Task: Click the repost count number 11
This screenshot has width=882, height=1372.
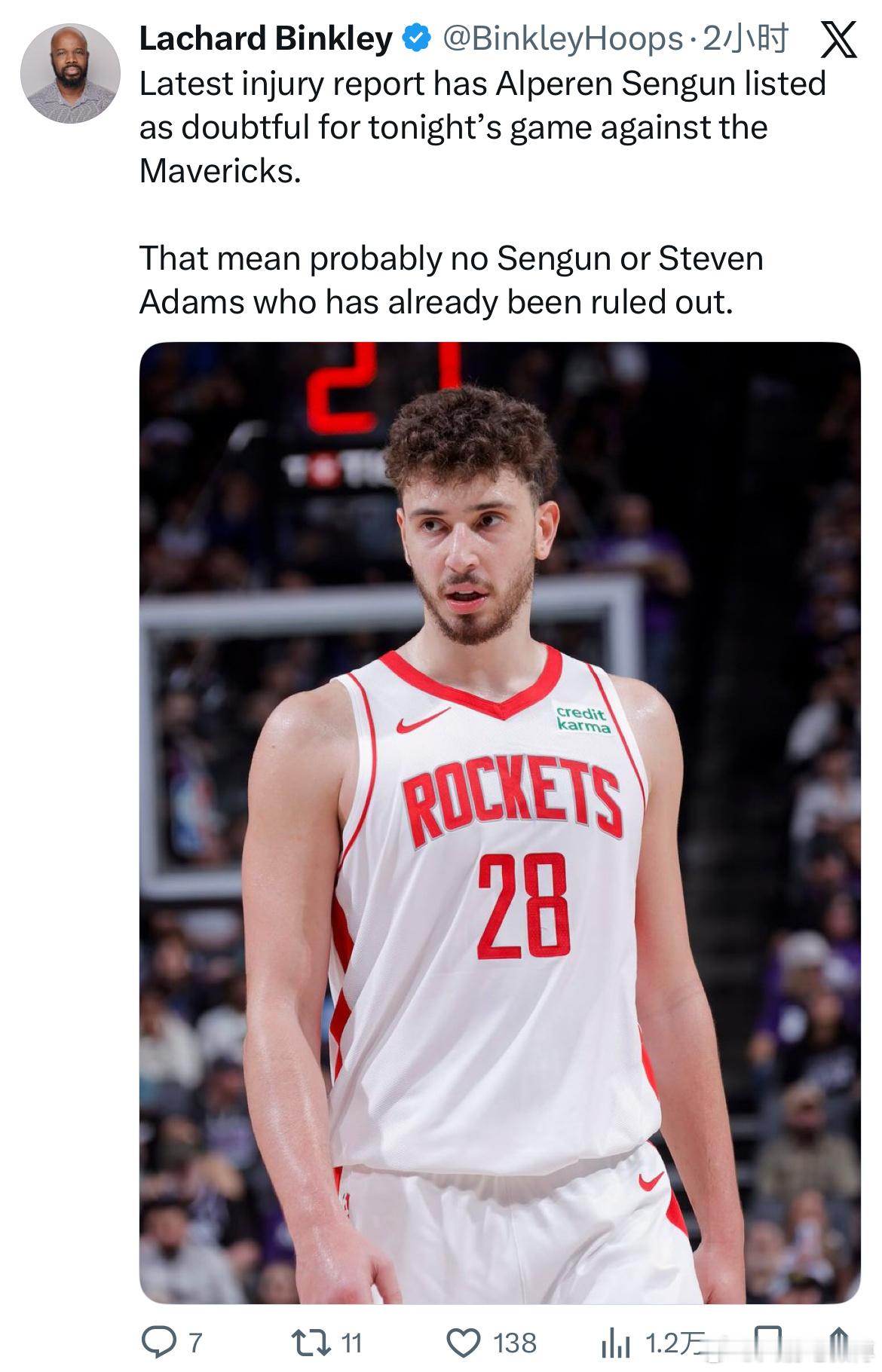Action: click(x=352, y=1343)
